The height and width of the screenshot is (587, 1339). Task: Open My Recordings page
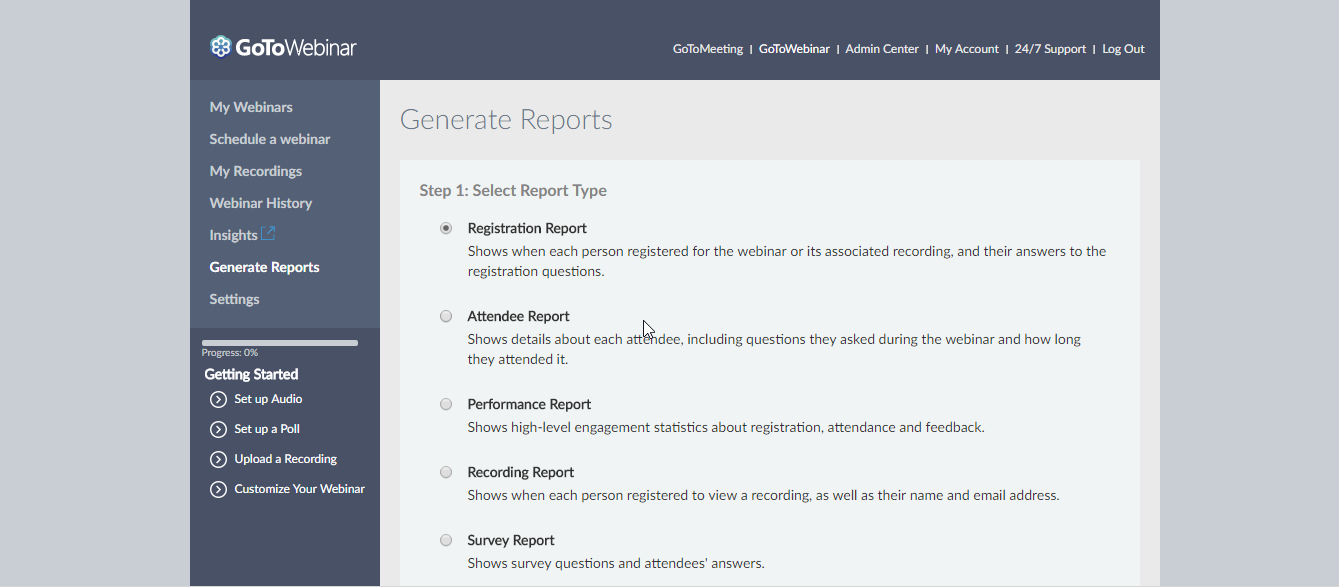tap(255, 171)
